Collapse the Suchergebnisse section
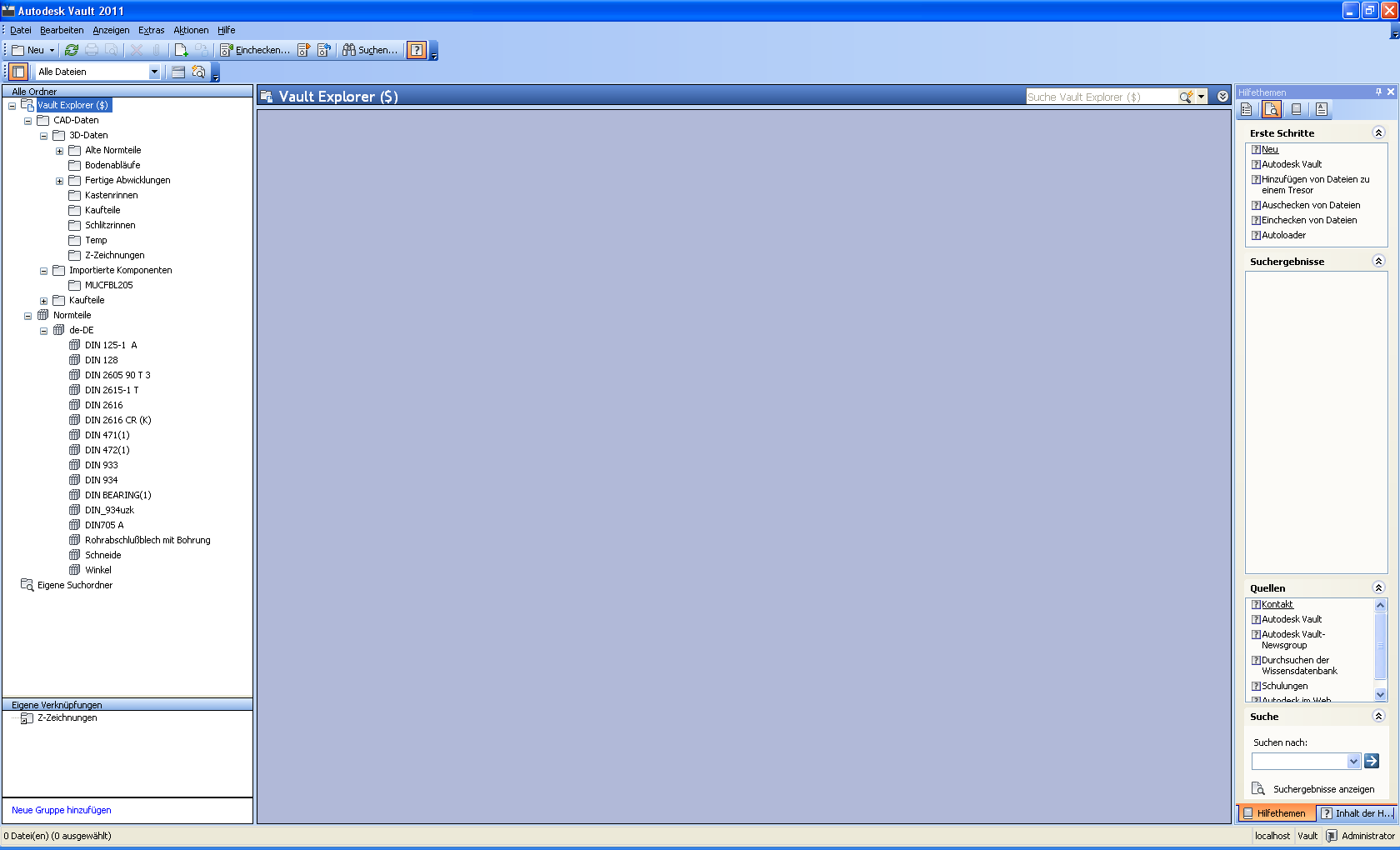This screenshot has height=850, width=1400. 1378,261
